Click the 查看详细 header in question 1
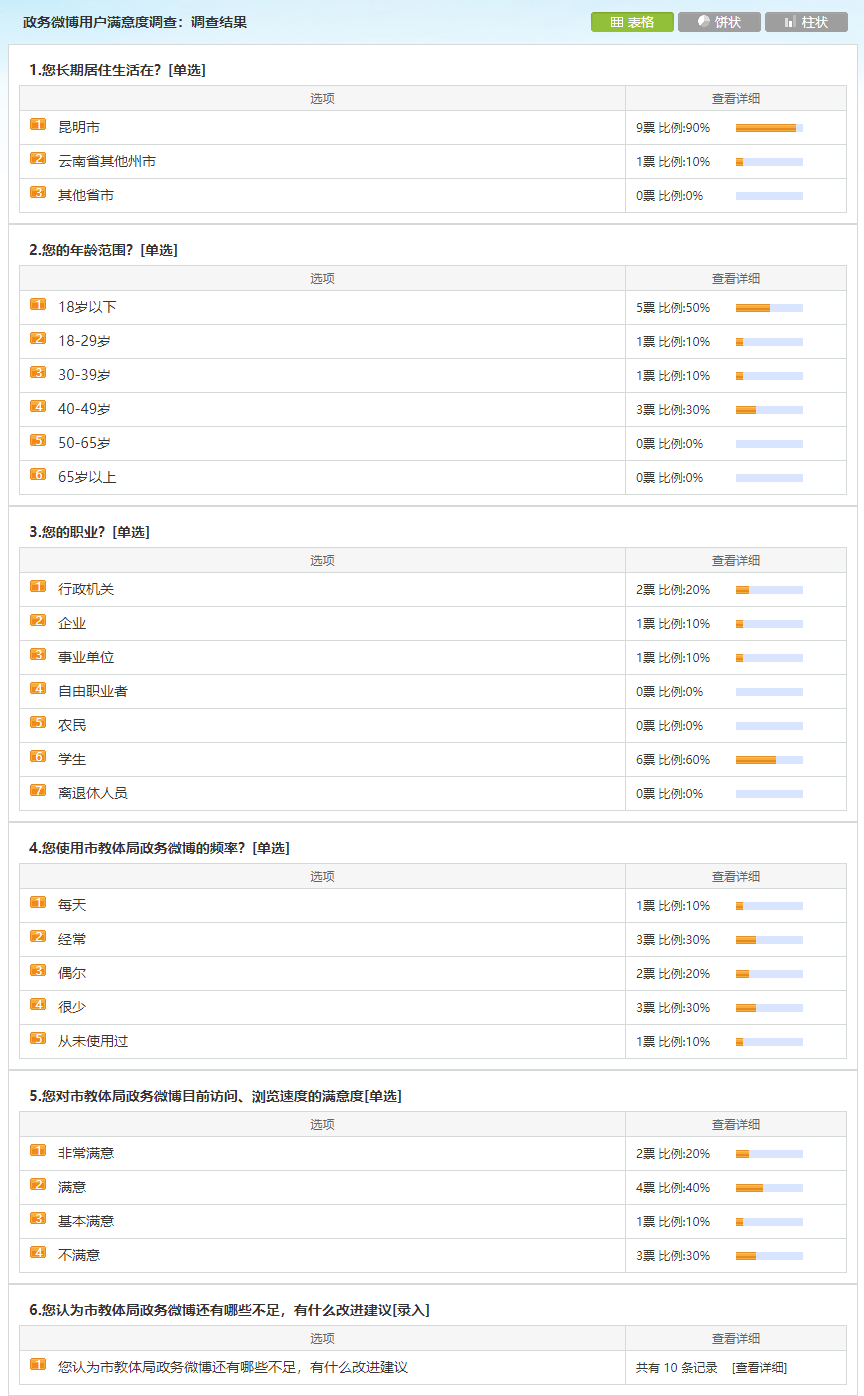This screenshot has height=1396, width=864. click(735, 99)
